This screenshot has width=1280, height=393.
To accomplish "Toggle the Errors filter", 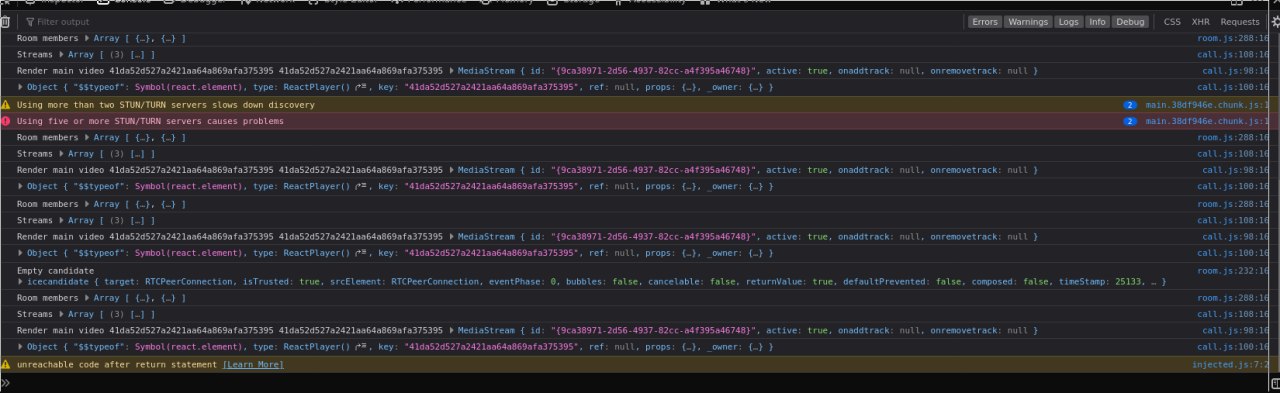I will click(984, 21).
